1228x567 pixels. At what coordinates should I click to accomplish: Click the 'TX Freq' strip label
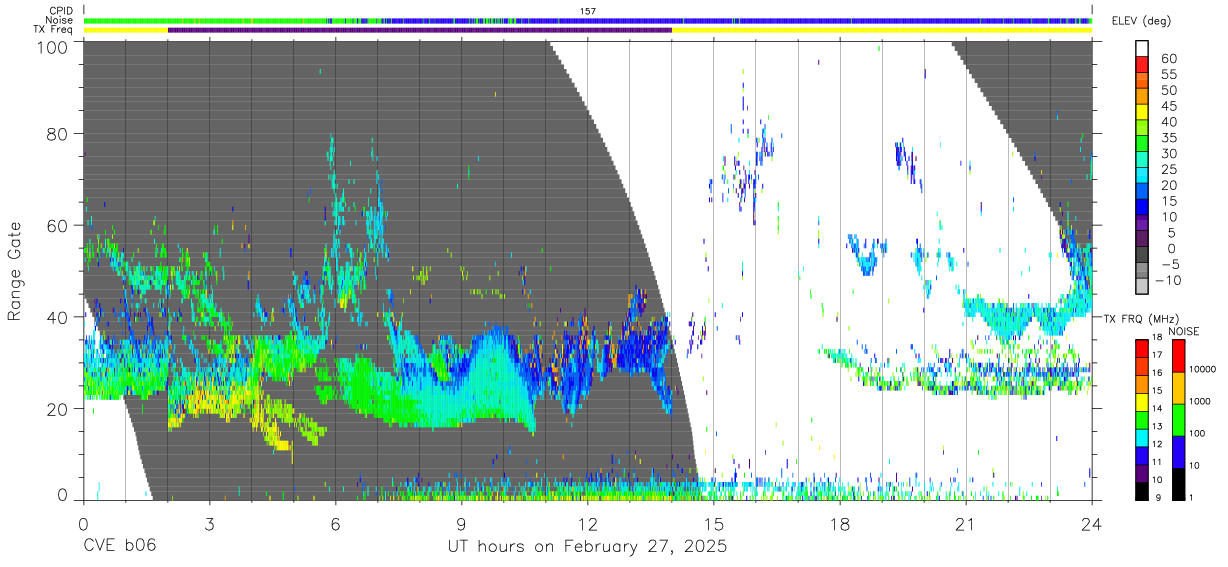[54, 30]
